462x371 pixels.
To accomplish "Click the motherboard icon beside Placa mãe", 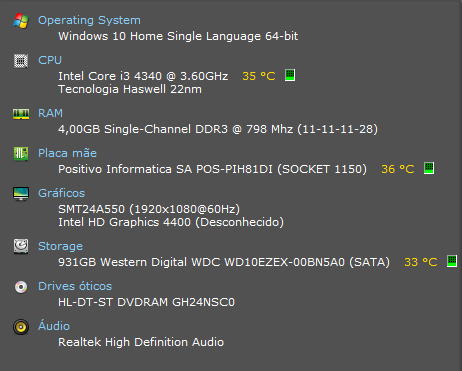I will pos(21,154).
